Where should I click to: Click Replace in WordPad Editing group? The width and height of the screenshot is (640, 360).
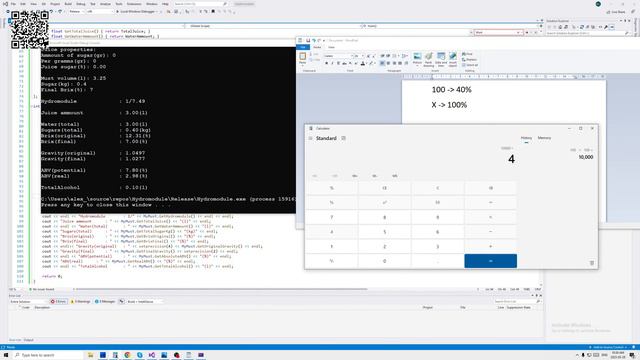pos(469,60)
